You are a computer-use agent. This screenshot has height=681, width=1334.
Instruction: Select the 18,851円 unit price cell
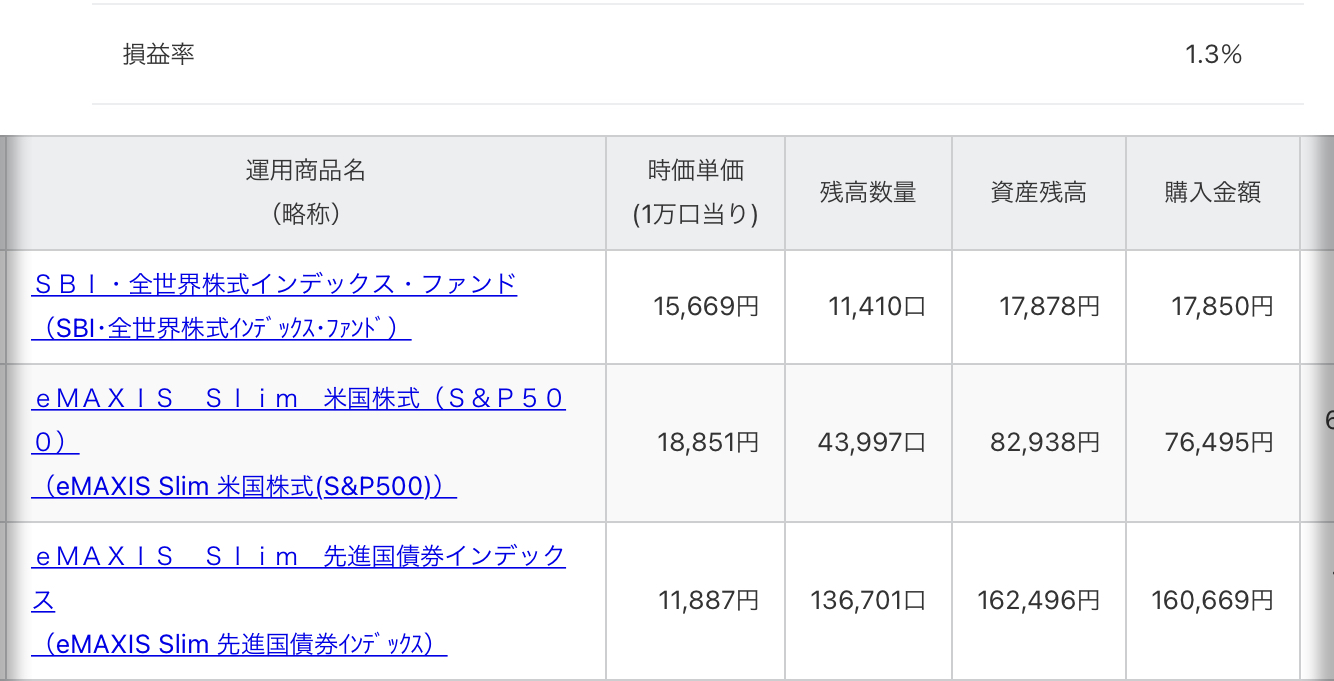pos(696,443)
